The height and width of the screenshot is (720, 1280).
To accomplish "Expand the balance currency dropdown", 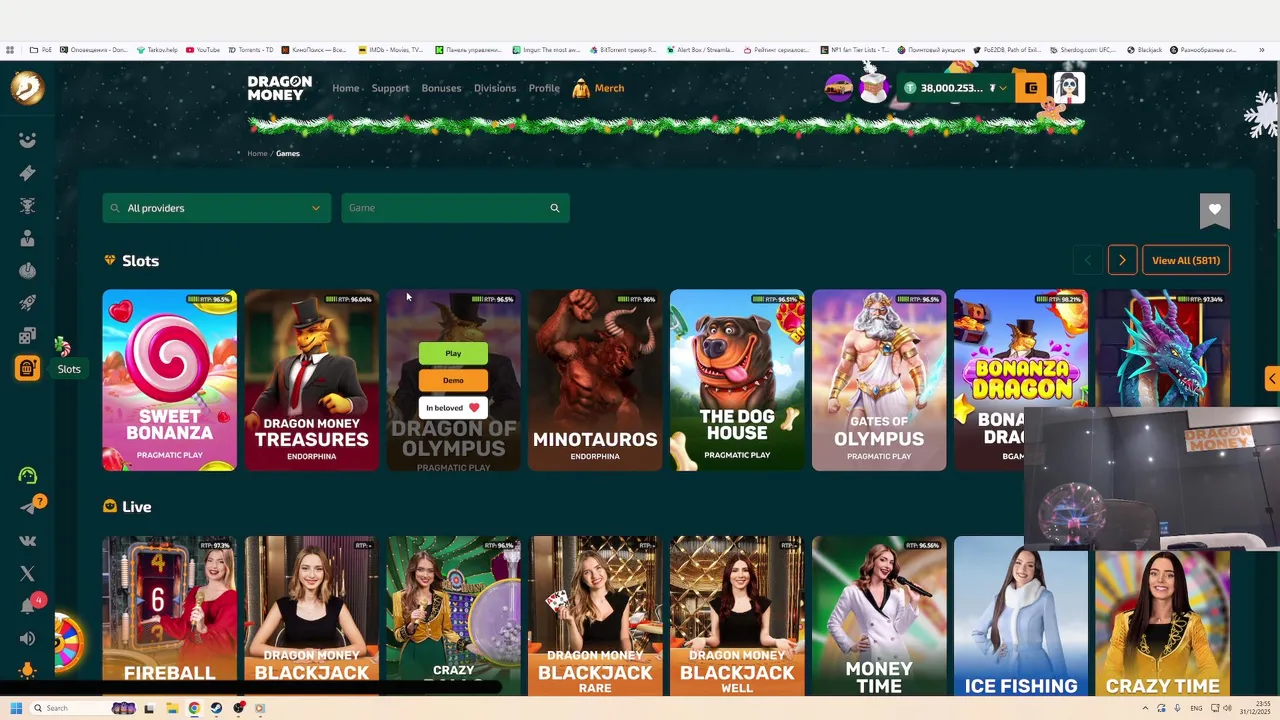I will point(1003,88).
